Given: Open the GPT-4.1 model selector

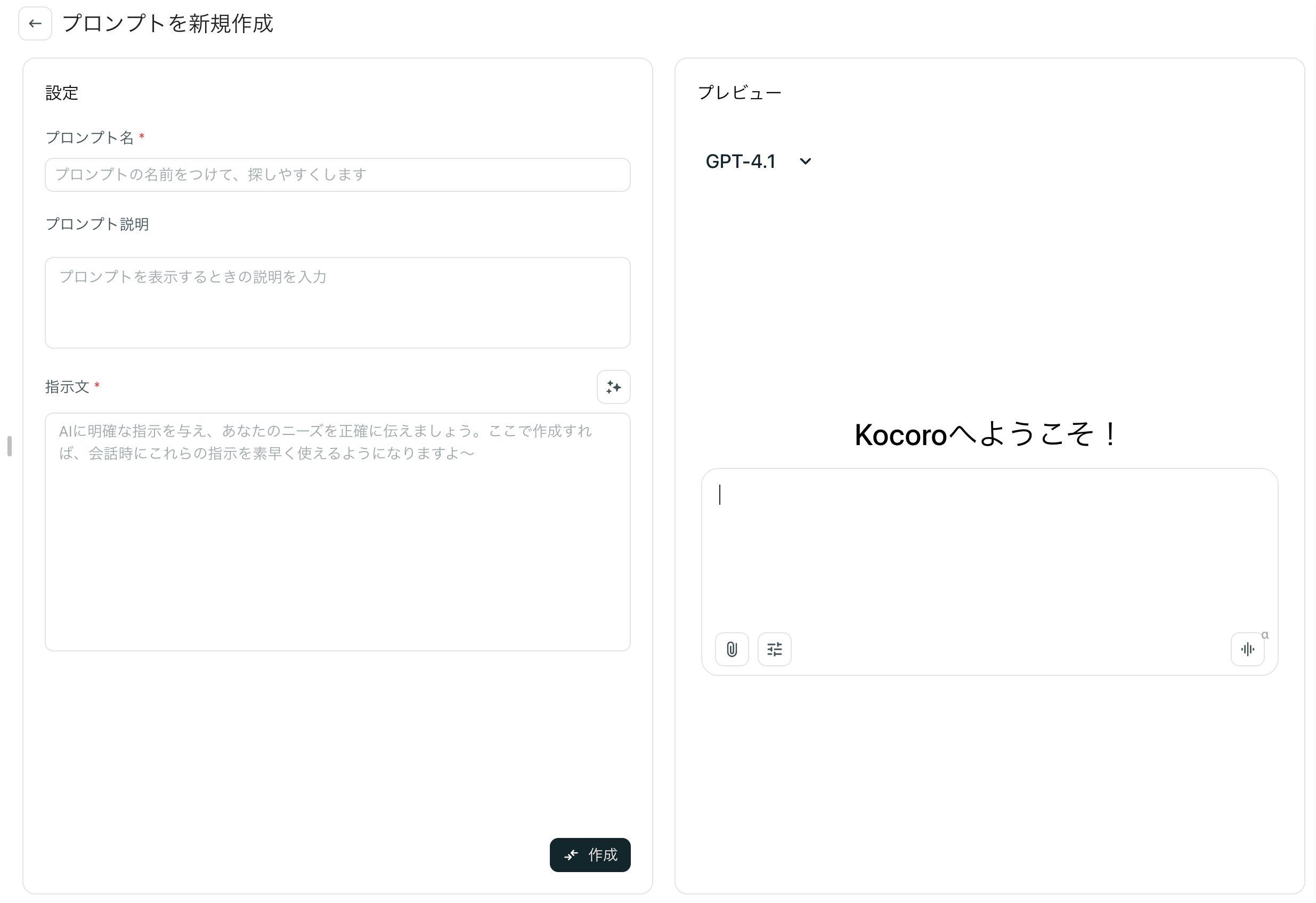Looking at the screenshot, I should [741, 162].
